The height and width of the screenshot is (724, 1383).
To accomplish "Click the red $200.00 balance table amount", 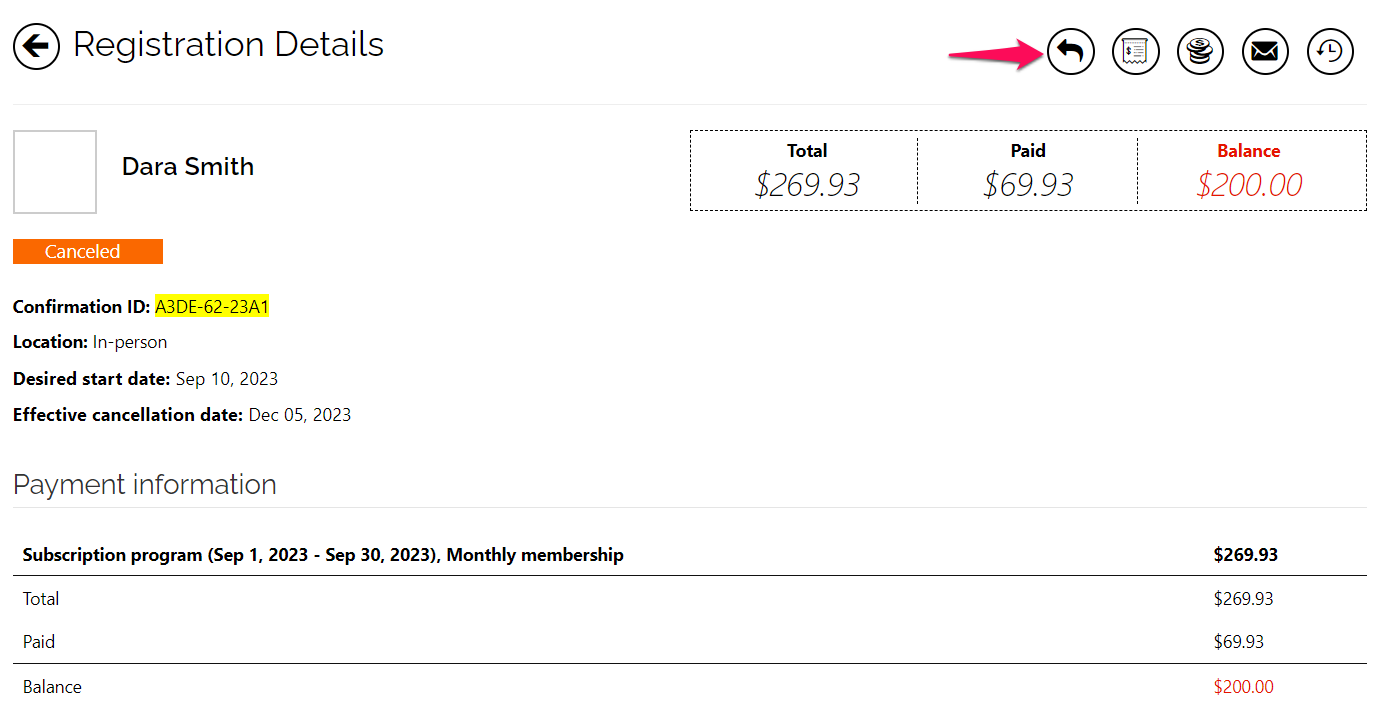I will tap(1243, 687).
